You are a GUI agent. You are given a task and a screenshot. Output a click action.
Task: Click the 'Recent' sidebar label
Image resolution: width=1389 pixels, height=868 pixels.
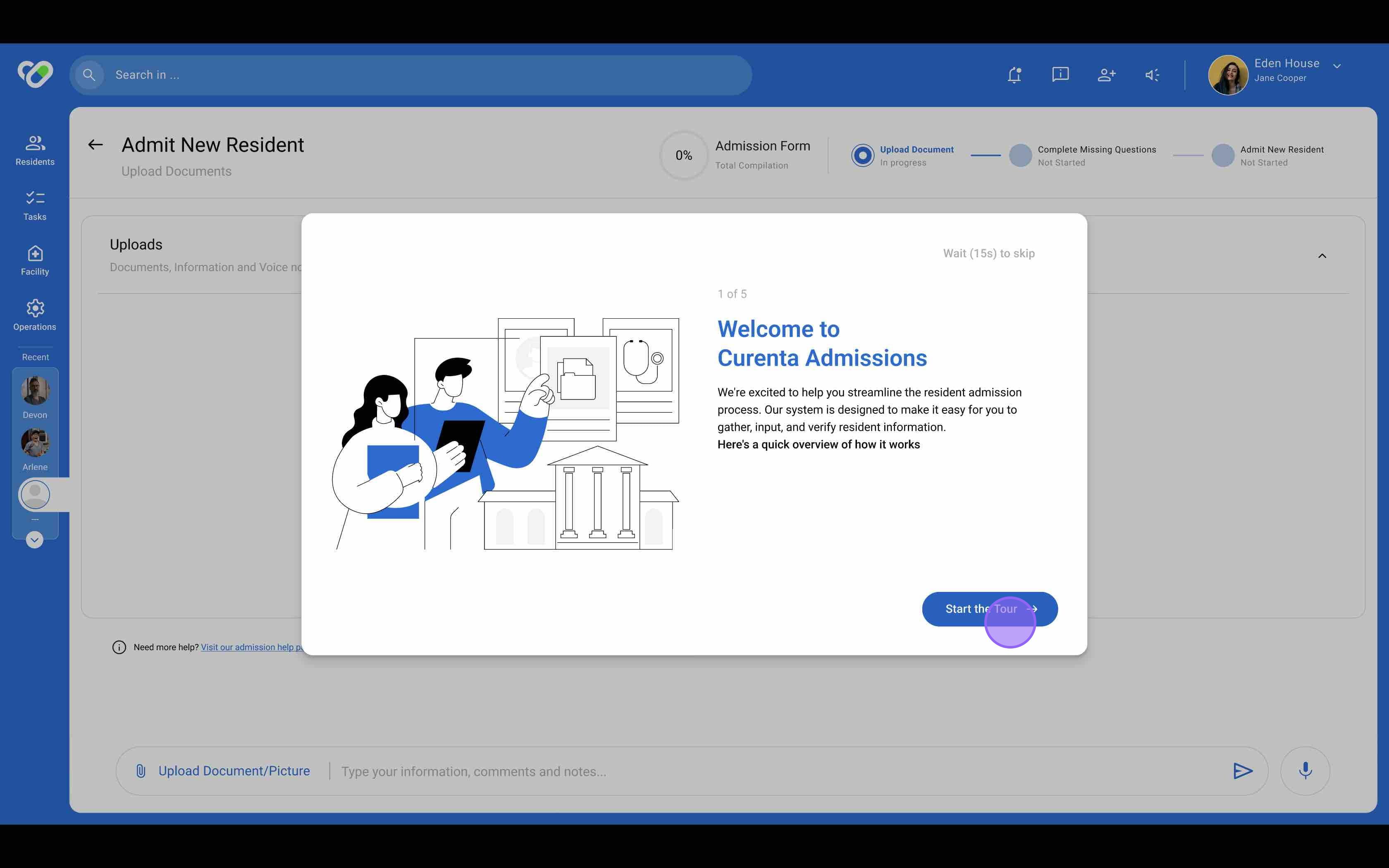[x=36, y=357]
